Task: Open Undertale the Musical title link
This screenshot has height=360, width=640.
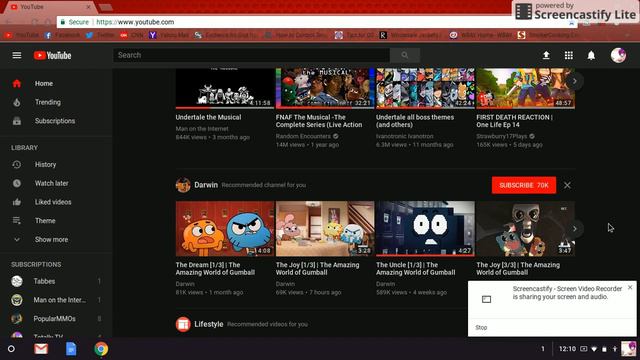Action: click(x=208, y=117)
